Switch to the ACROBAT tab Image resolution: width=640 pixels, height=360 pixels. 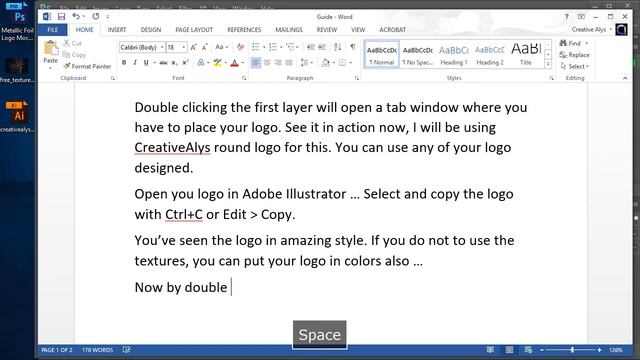point(392,30)
